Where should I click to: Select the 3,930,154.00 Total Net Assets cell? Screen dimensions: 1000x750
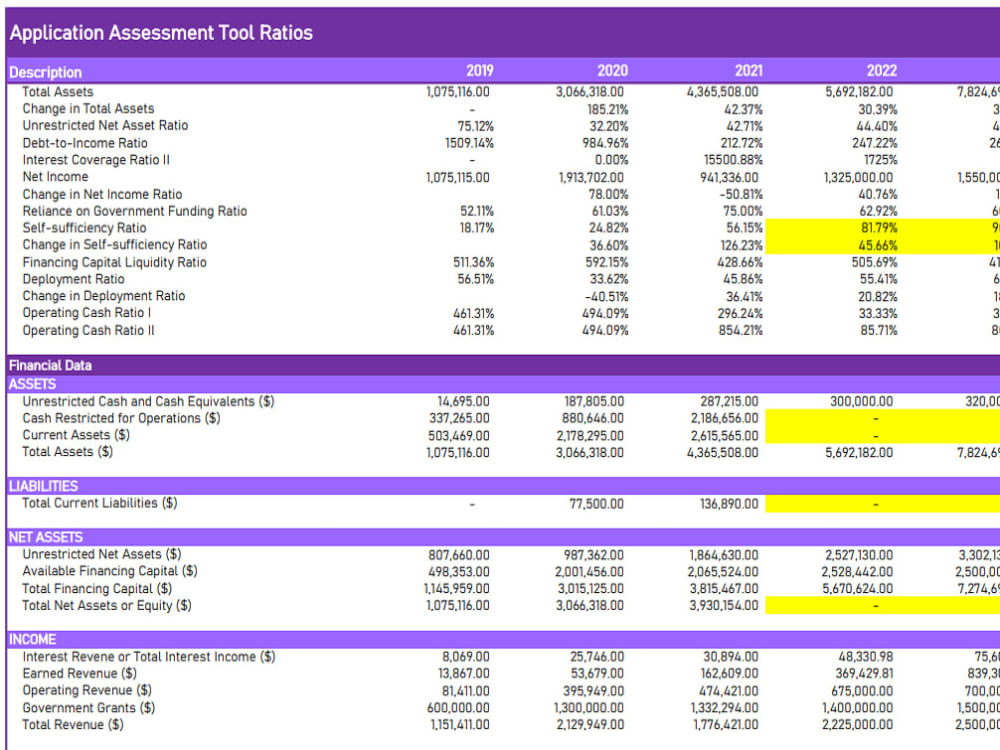click(x=724, y=606)
